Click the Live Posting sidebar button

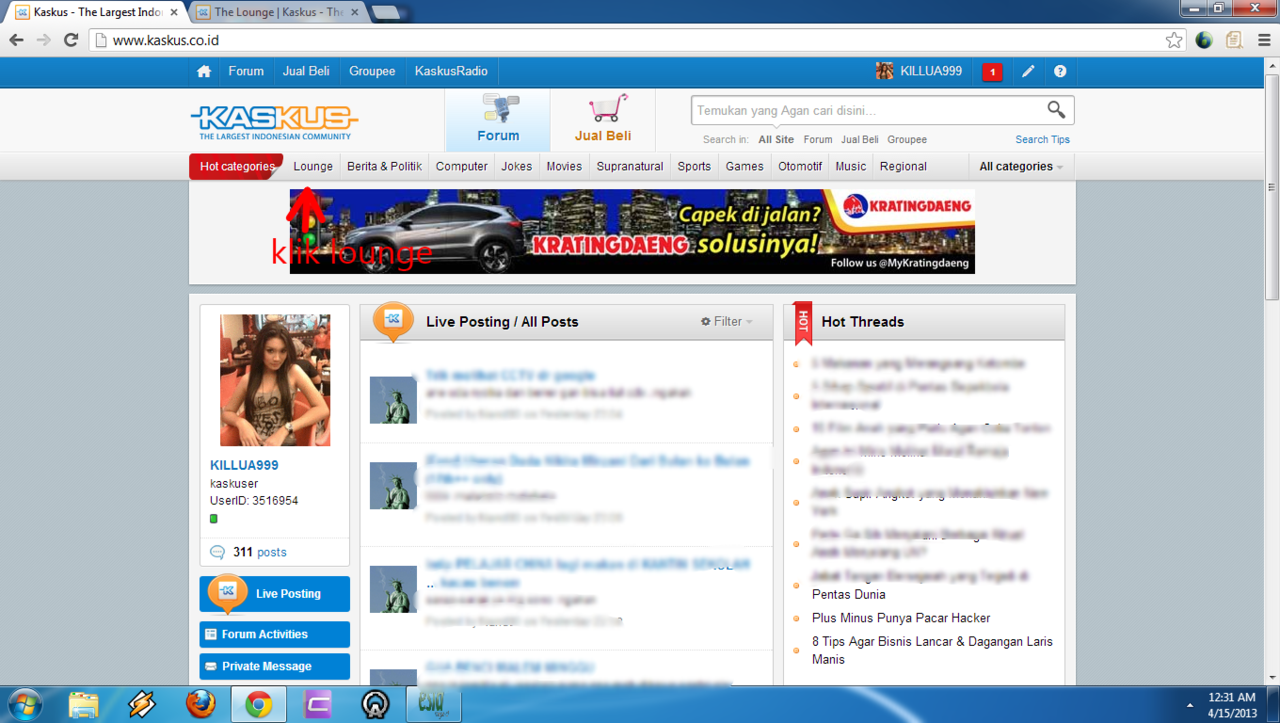(x=275, y=594)
